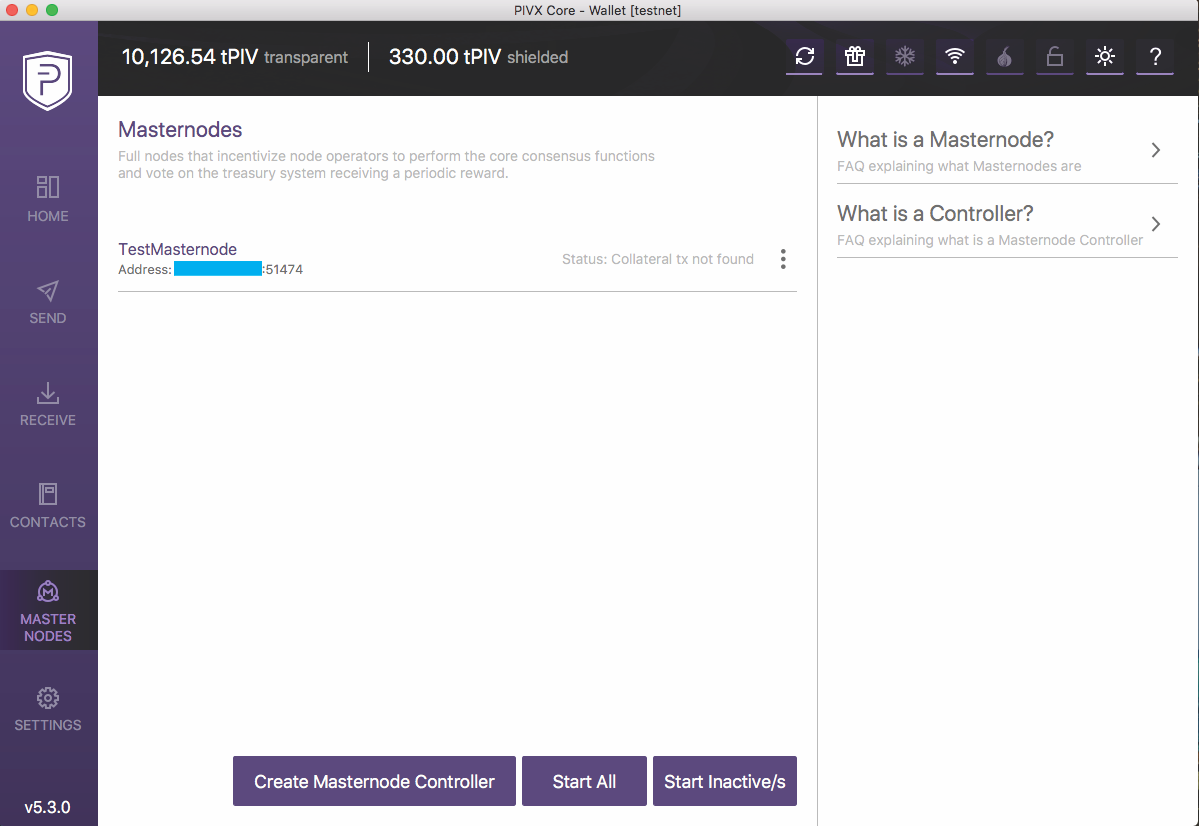Open the three-dot menu for TestMasternode
The height and width of the screenshot is (826, 1199).
click(783, 259)
